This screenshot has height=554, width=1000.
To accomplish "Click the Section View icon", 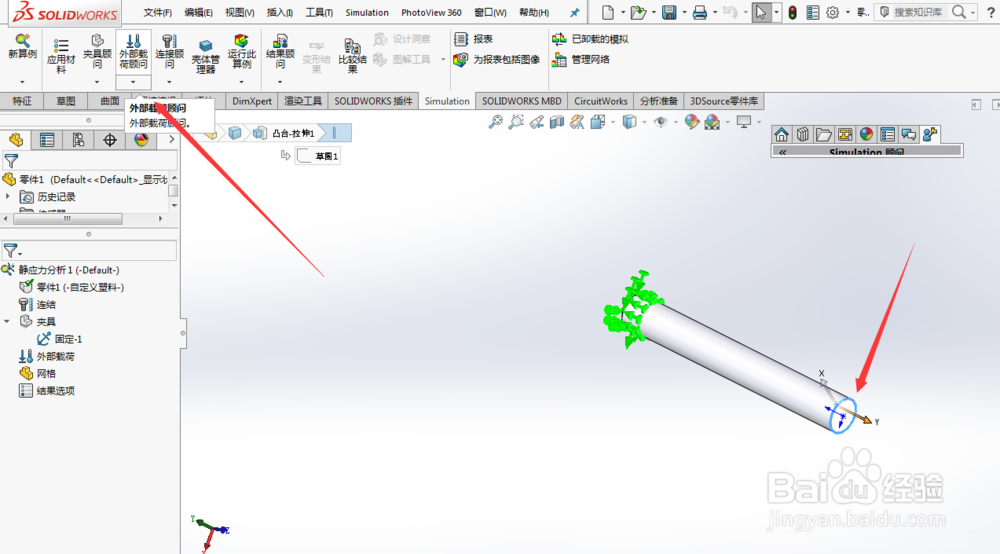I will pyautogui.click(x=557, y=122).
